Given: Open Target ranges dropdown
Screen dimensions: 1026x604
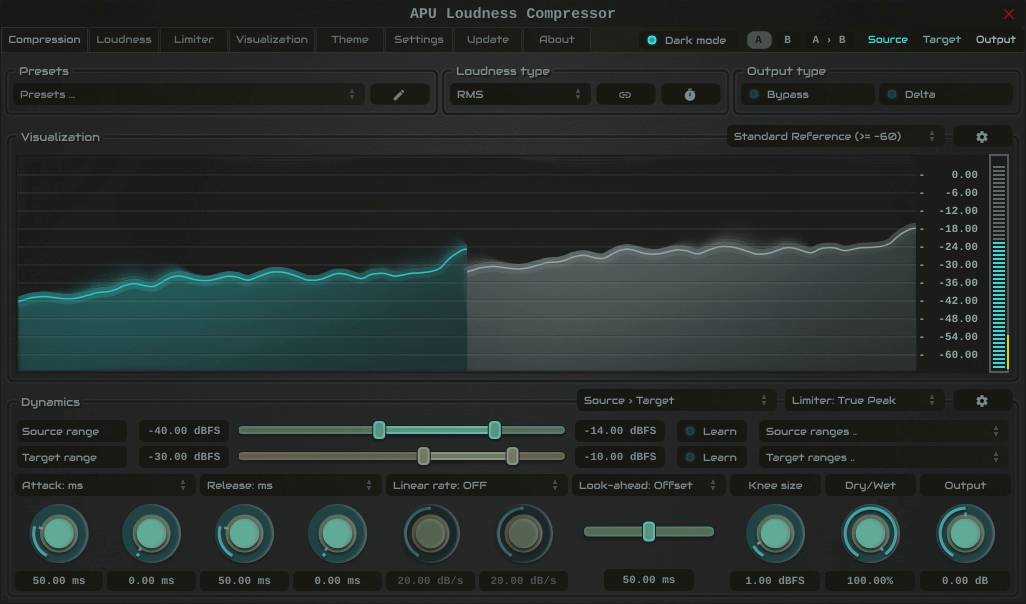Looking at the screenshot, I should coord(883,457).
